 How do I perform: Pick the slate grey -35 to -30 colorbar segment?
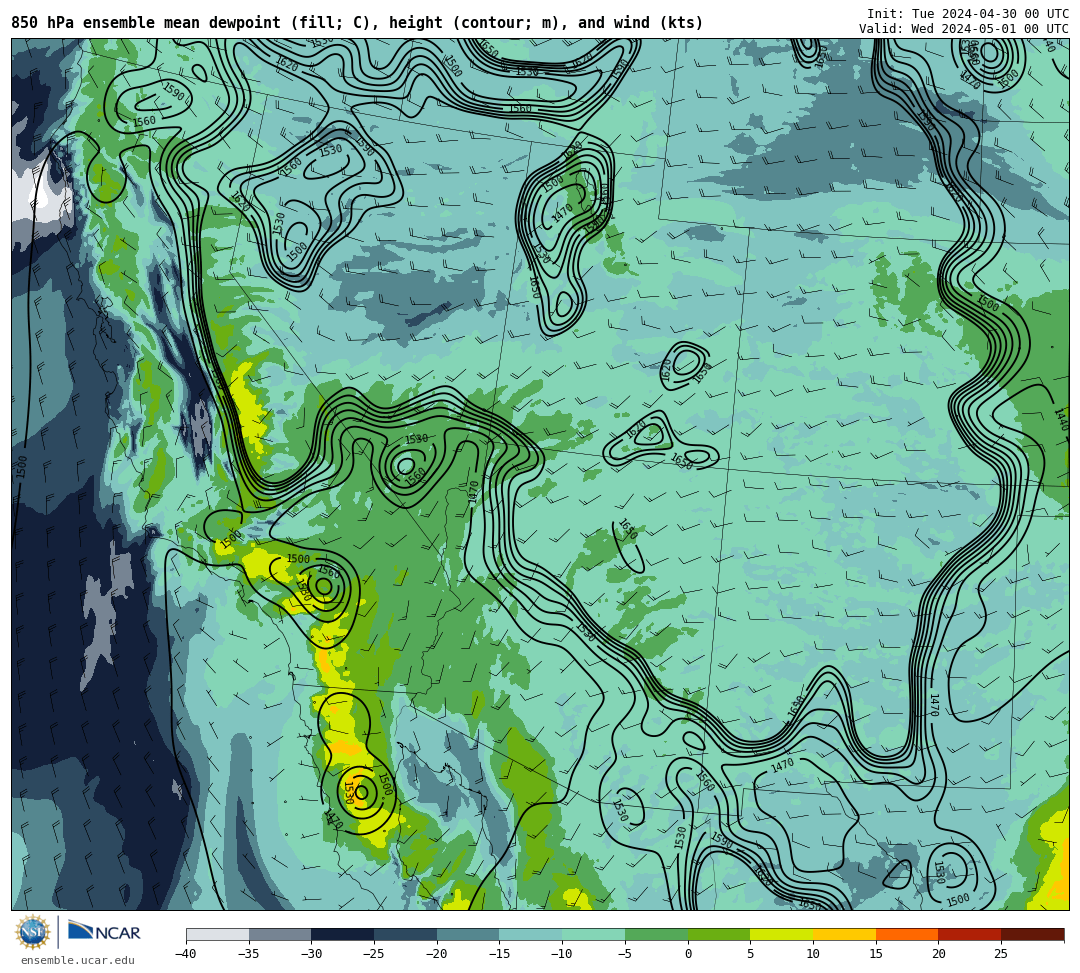(x=280, y=934)
